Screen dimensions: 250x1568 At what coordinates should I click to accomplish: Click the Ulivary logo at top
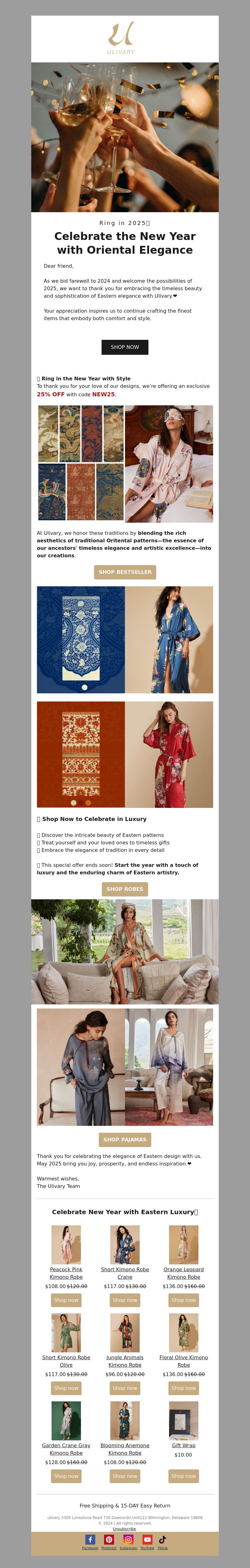coord(121,38)
